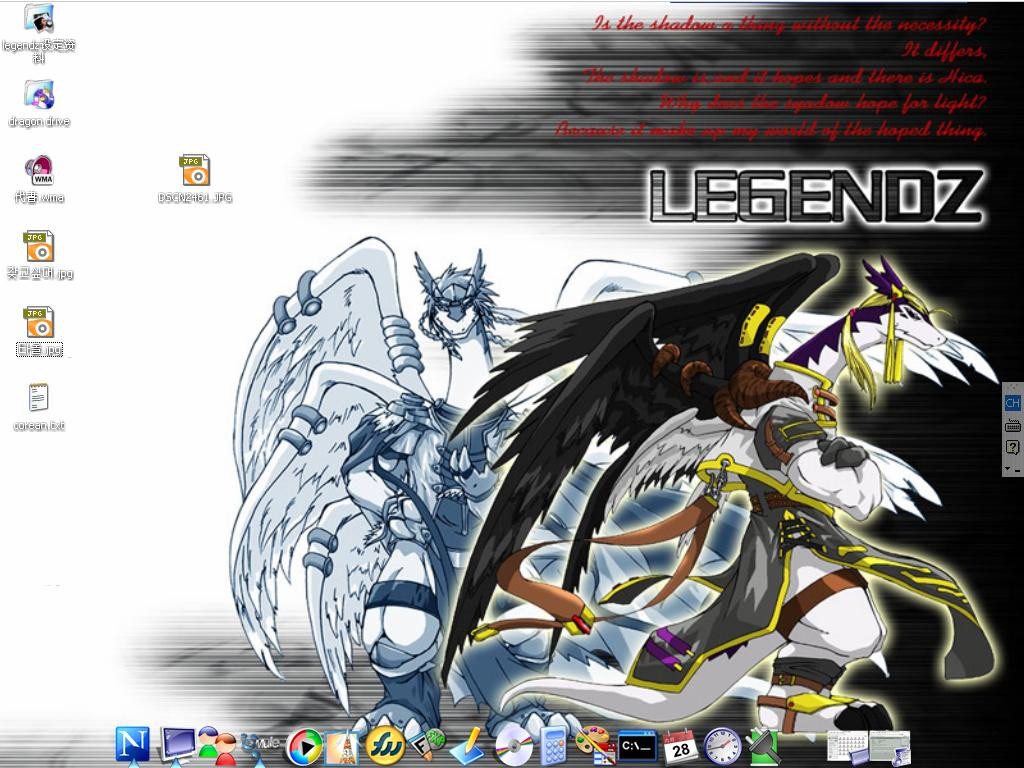Open the Netscape N icon in the dock
Image resolution: width=1024 pixels, height=768 pixels.
point(133,744)
